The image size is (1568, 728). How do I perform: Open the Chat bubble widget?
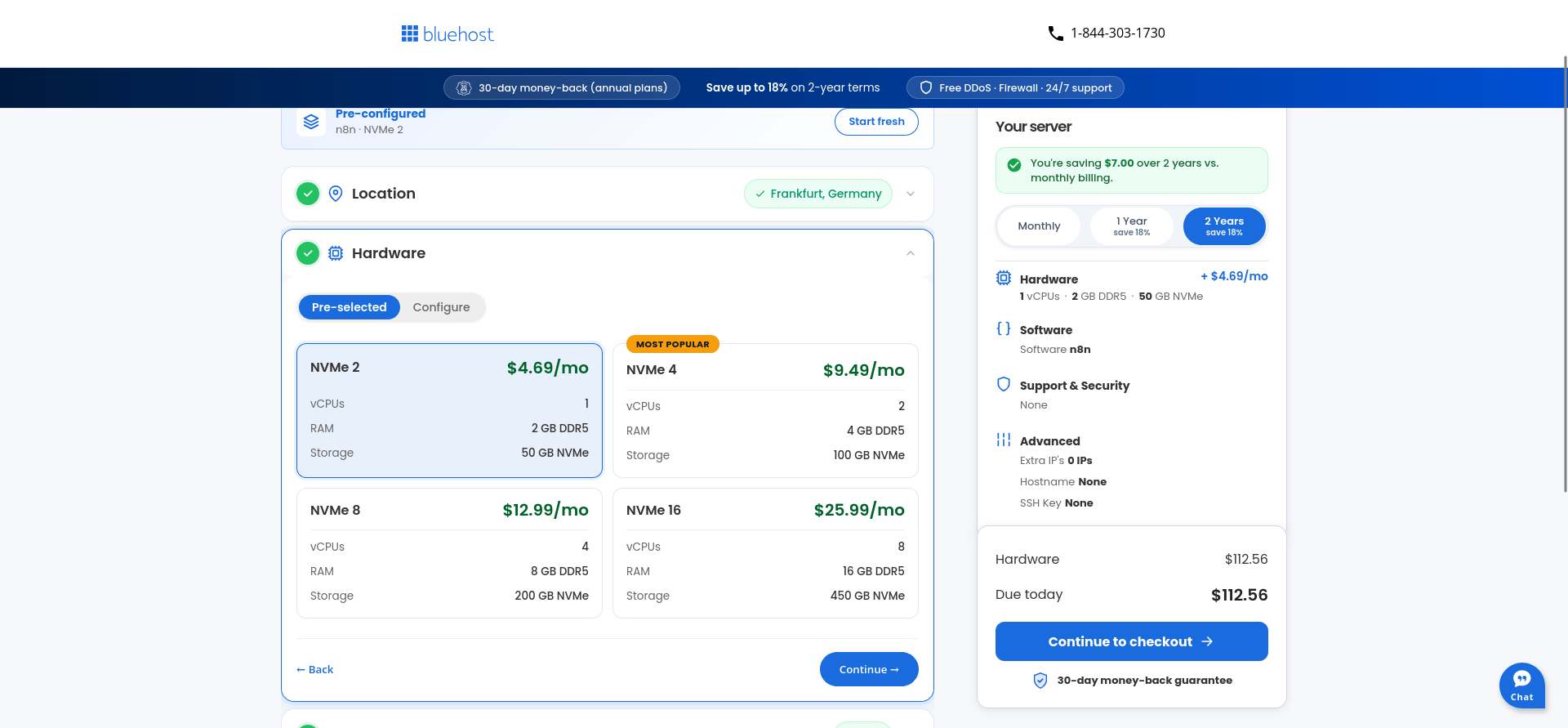click(1522, 685)
